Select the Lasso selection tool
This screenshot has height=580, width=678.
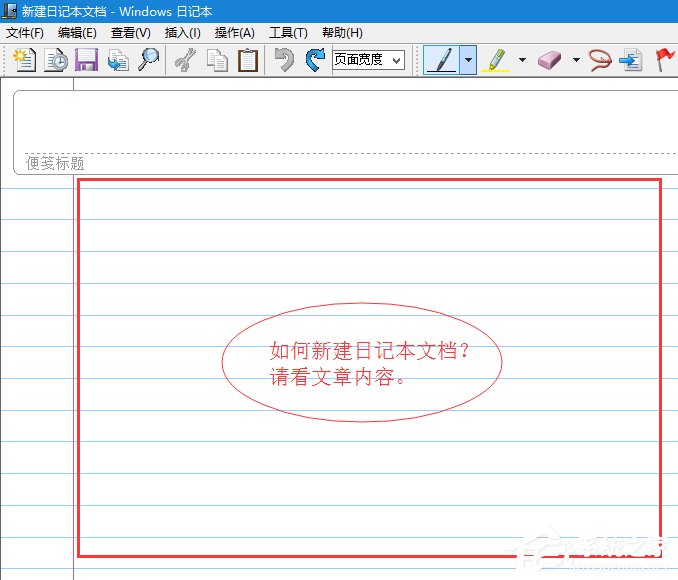pos(599,60)
